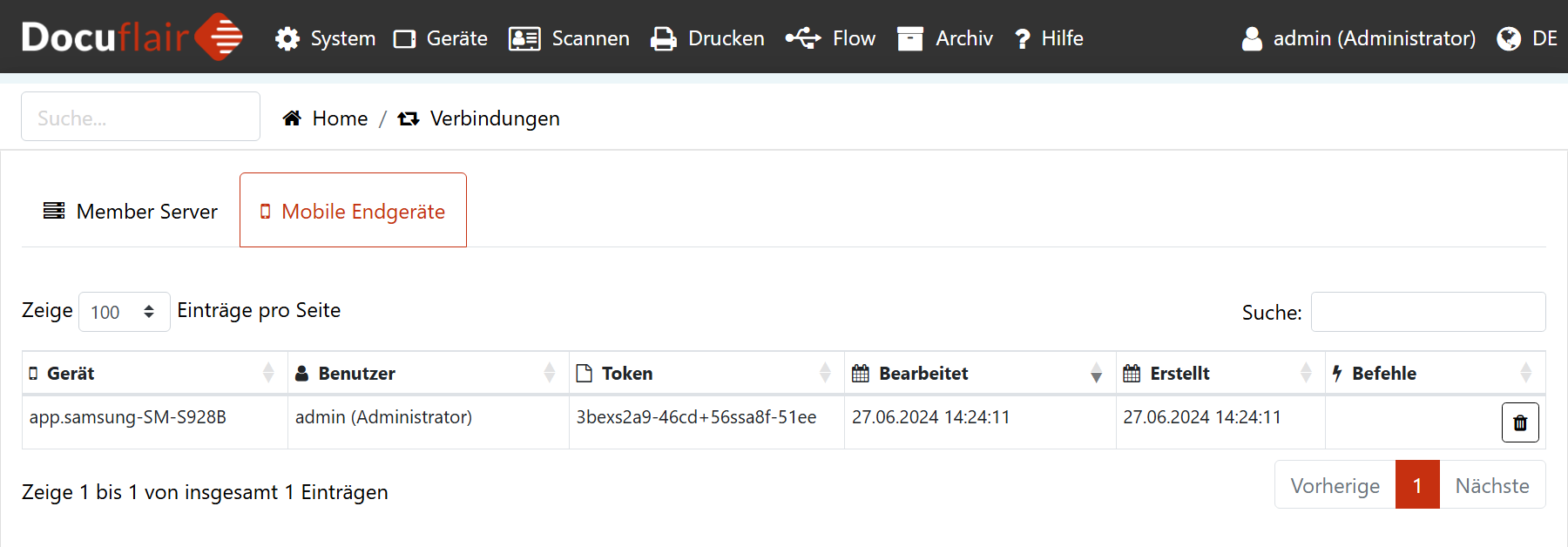
Task: Sort table by Benutzer column
Action: click(x=429, y=373)
